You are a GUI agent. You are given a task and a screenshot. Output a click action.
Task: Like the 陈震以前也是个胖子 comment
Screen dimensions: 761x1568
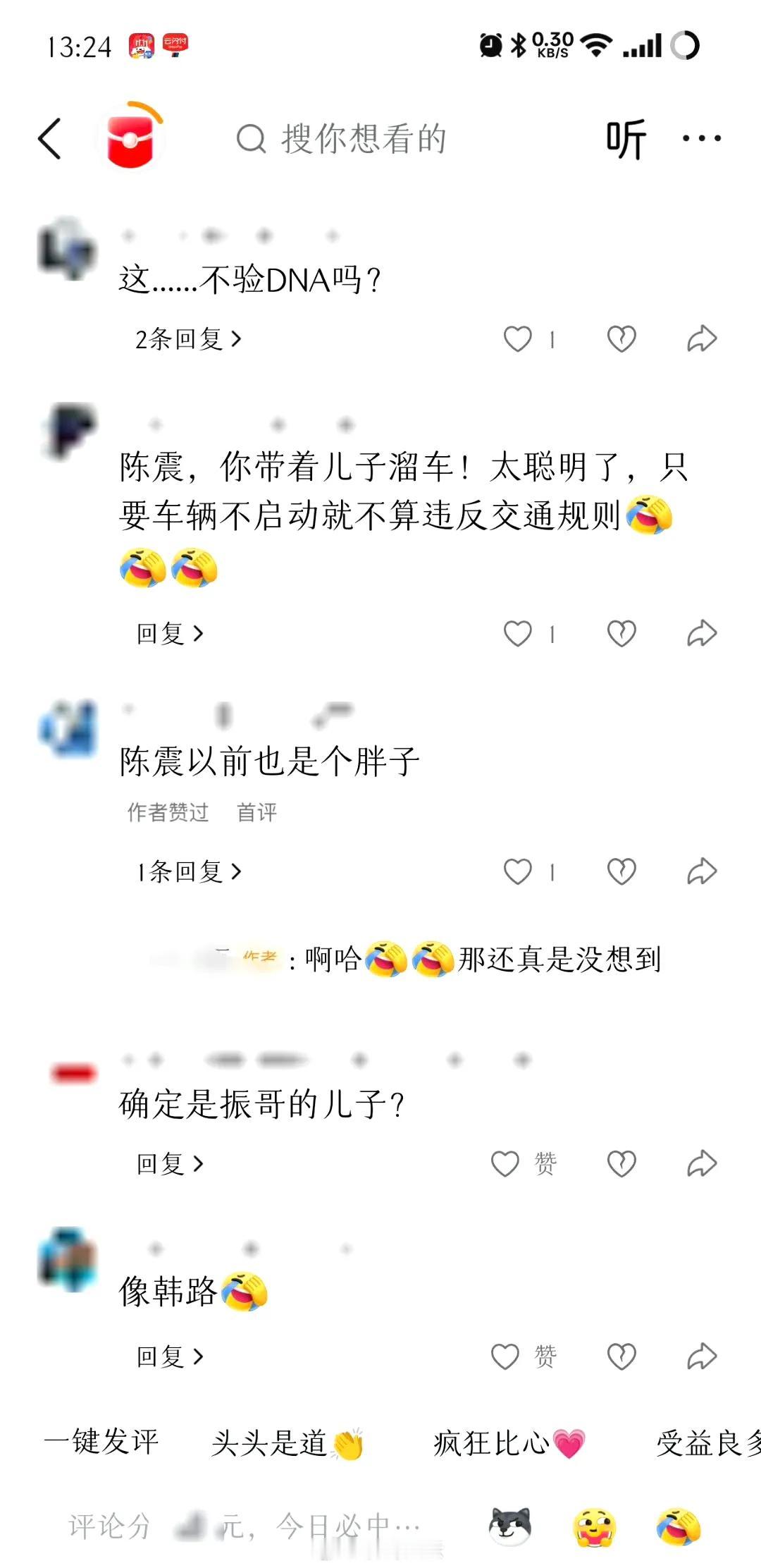(x=518, y=871)
